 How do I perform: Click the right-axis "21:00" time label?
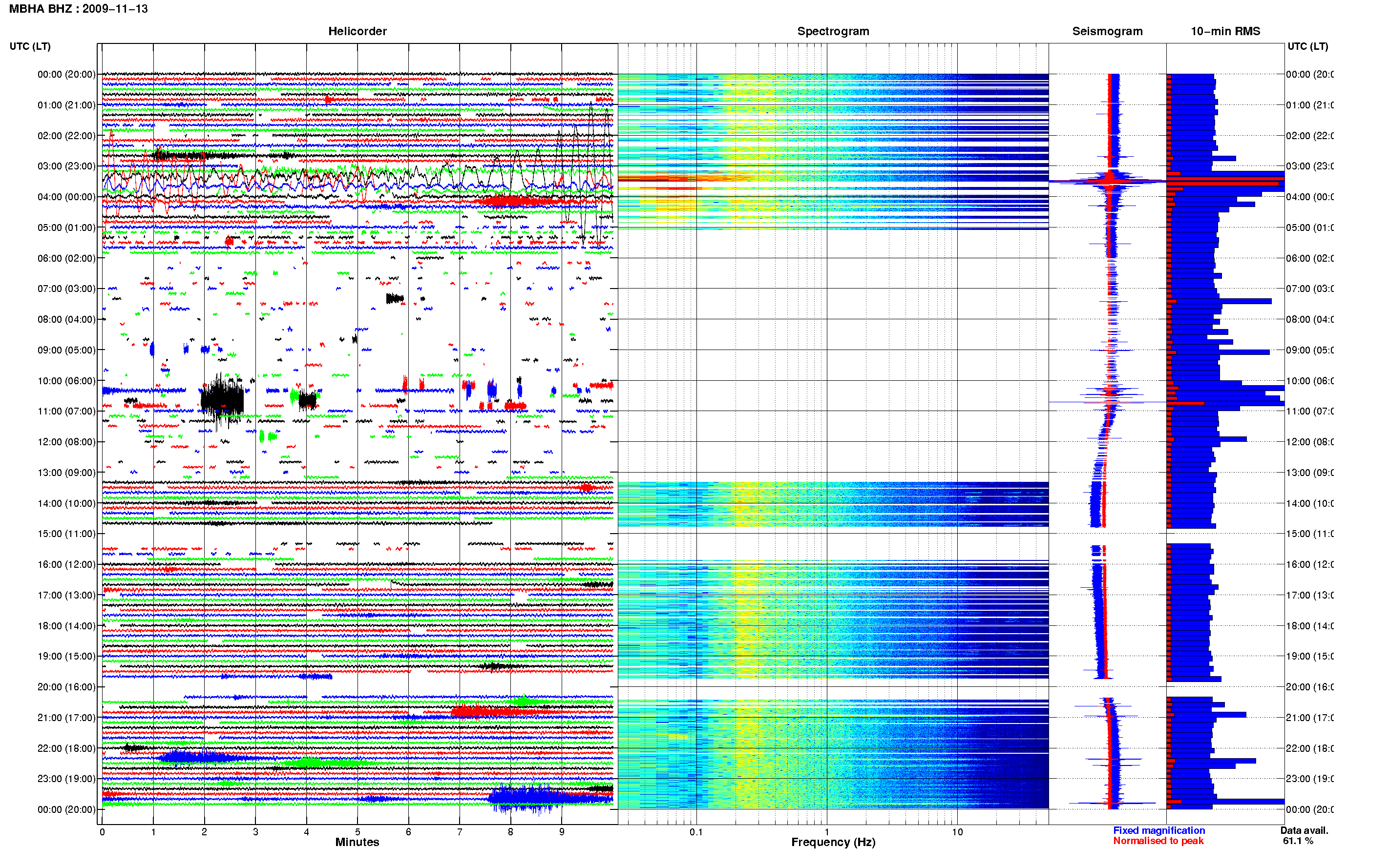[1309, 718]
